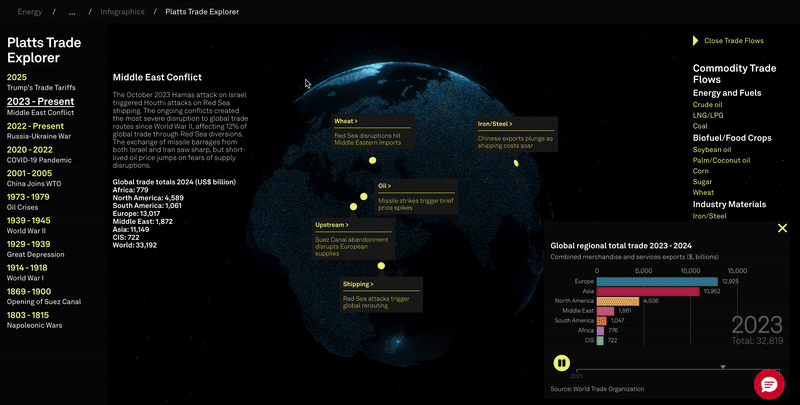
Task: Click the yellow globe marker under Iron/Steel
Action: (x=516, y=163)
